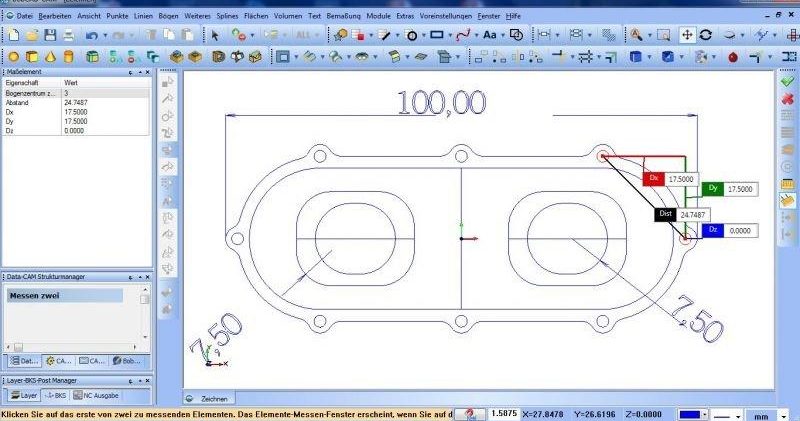
Task: Confirm with the green checkmark icon
Action: [x=787, y=81]
